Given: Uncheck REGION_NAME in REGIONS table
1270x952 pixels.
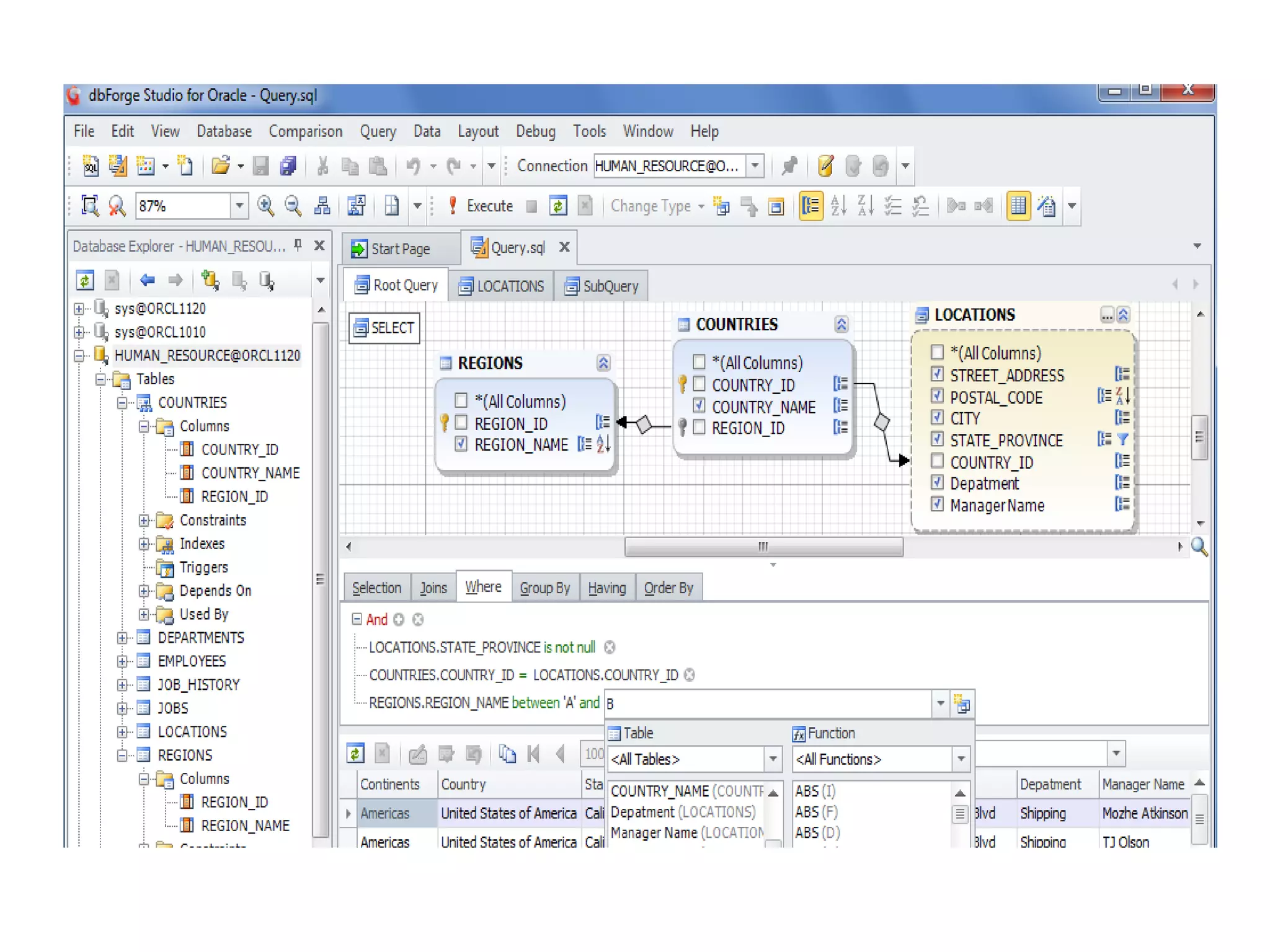Looking at the screenshot, I should (461, 444).
